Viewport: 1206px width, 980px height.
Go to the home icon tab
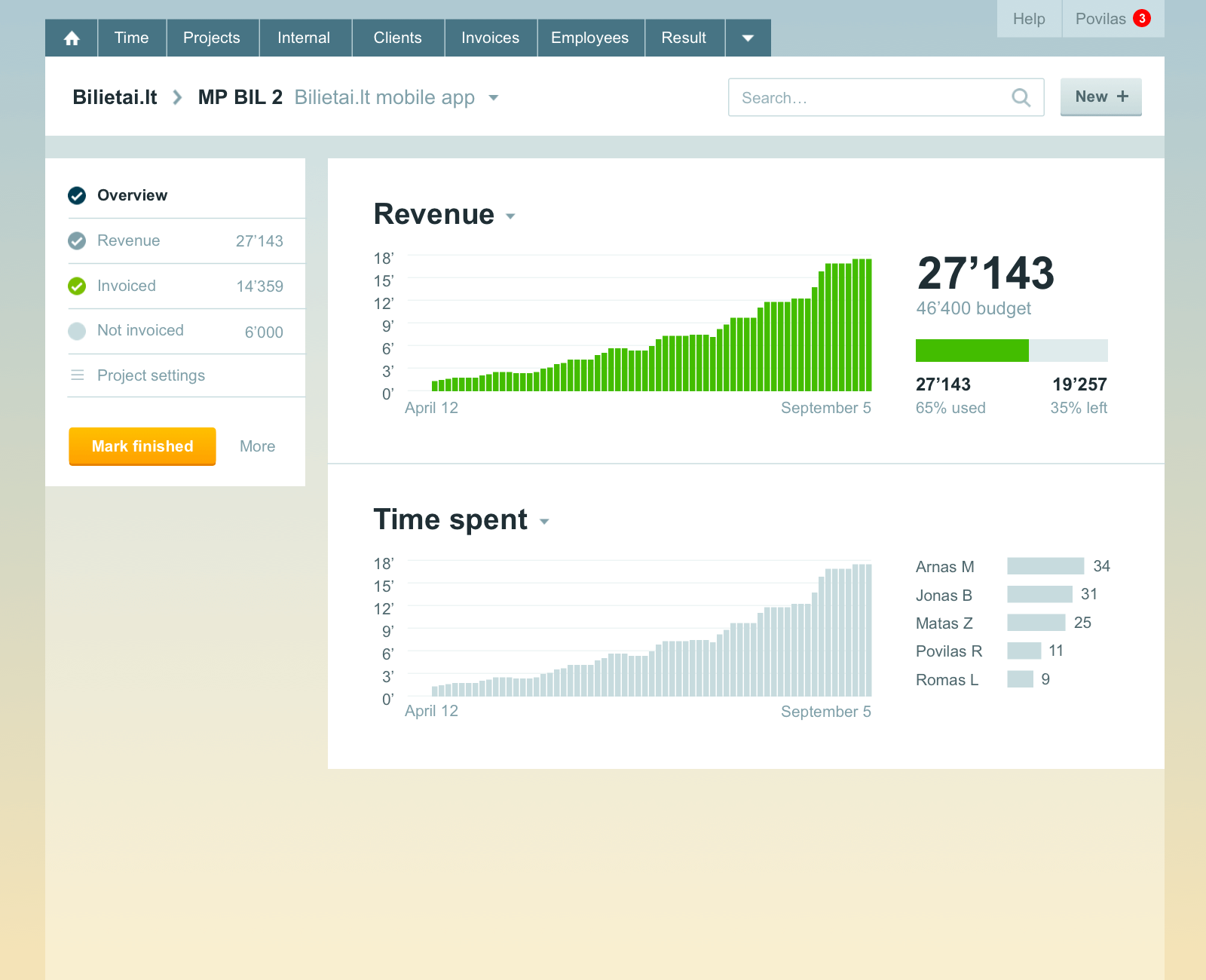click(72, 38)
